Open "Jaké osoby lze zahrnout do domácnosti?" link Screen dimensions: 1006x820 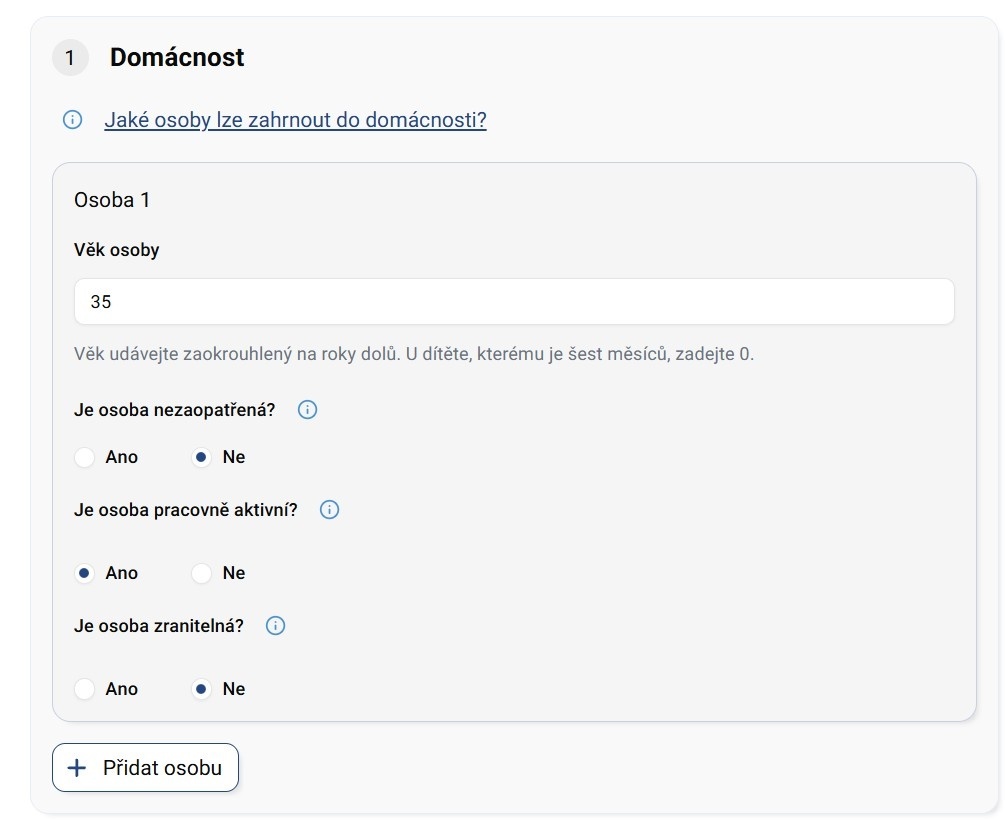(x=295, y=120)
